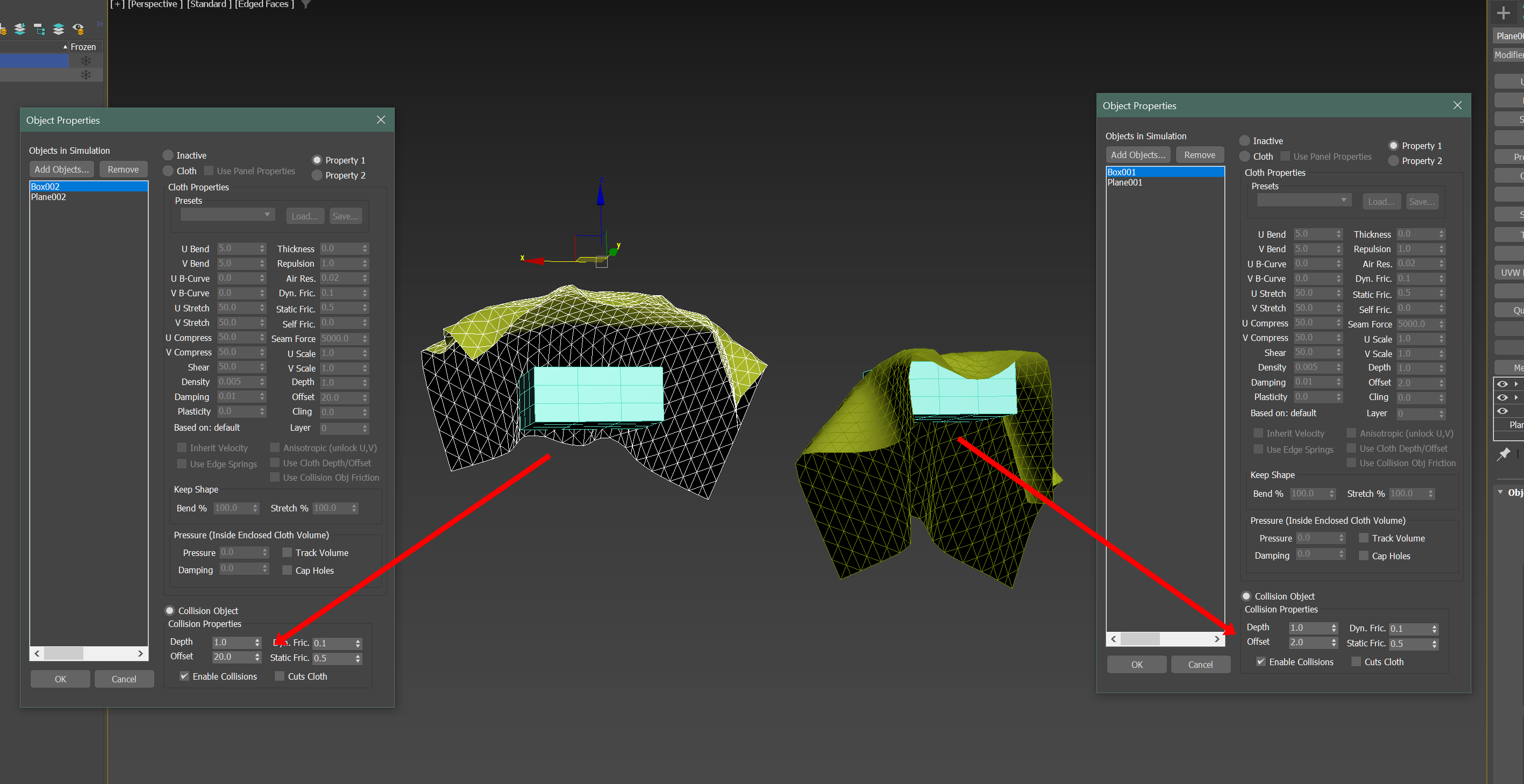Click the layer explorer eye-with-layers icon
This screenshot has width=1524, height=784.
click(x=78, y=28)
